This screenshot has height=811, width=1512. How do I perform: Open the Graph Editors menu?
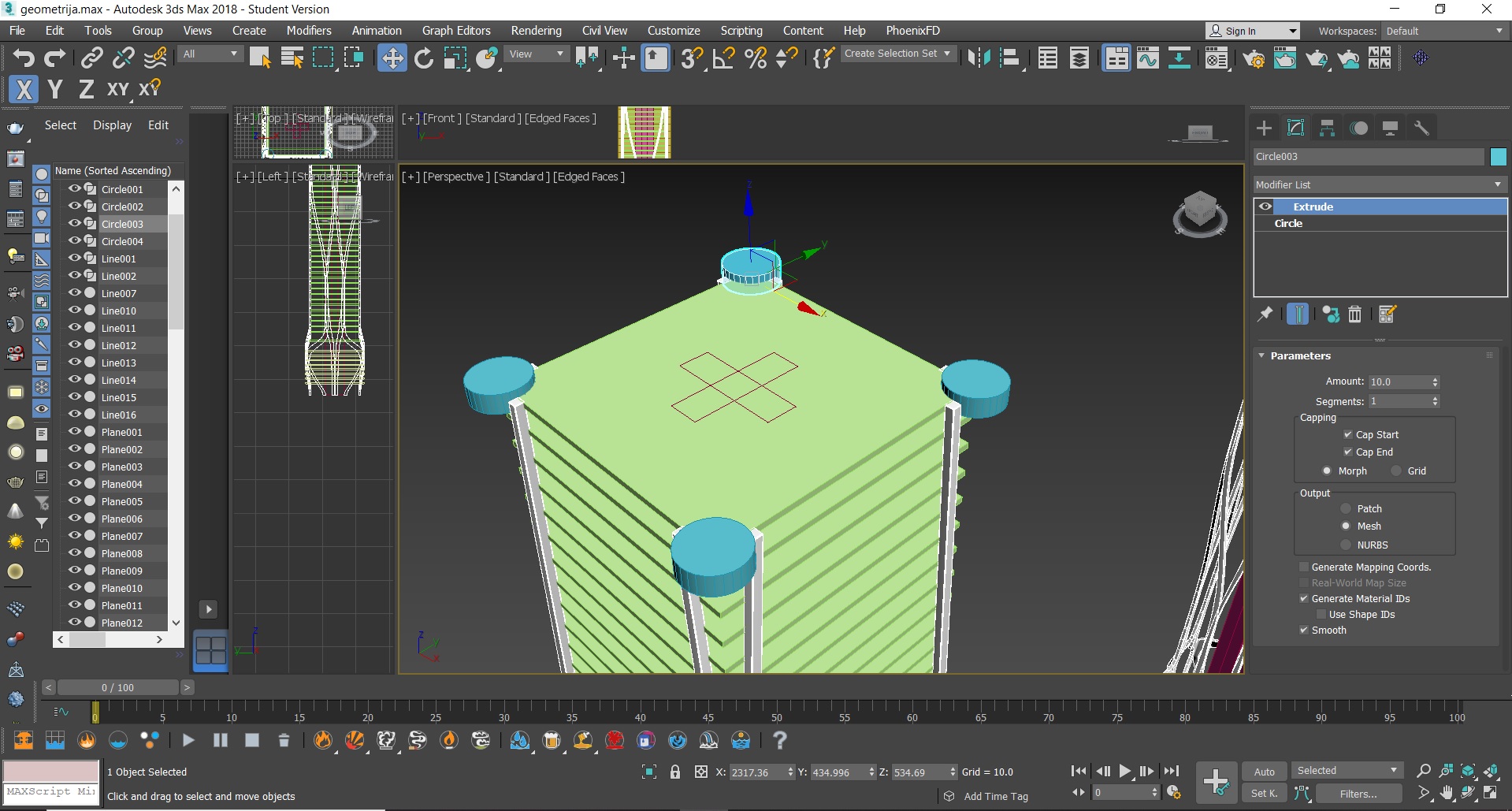(456, 31)
